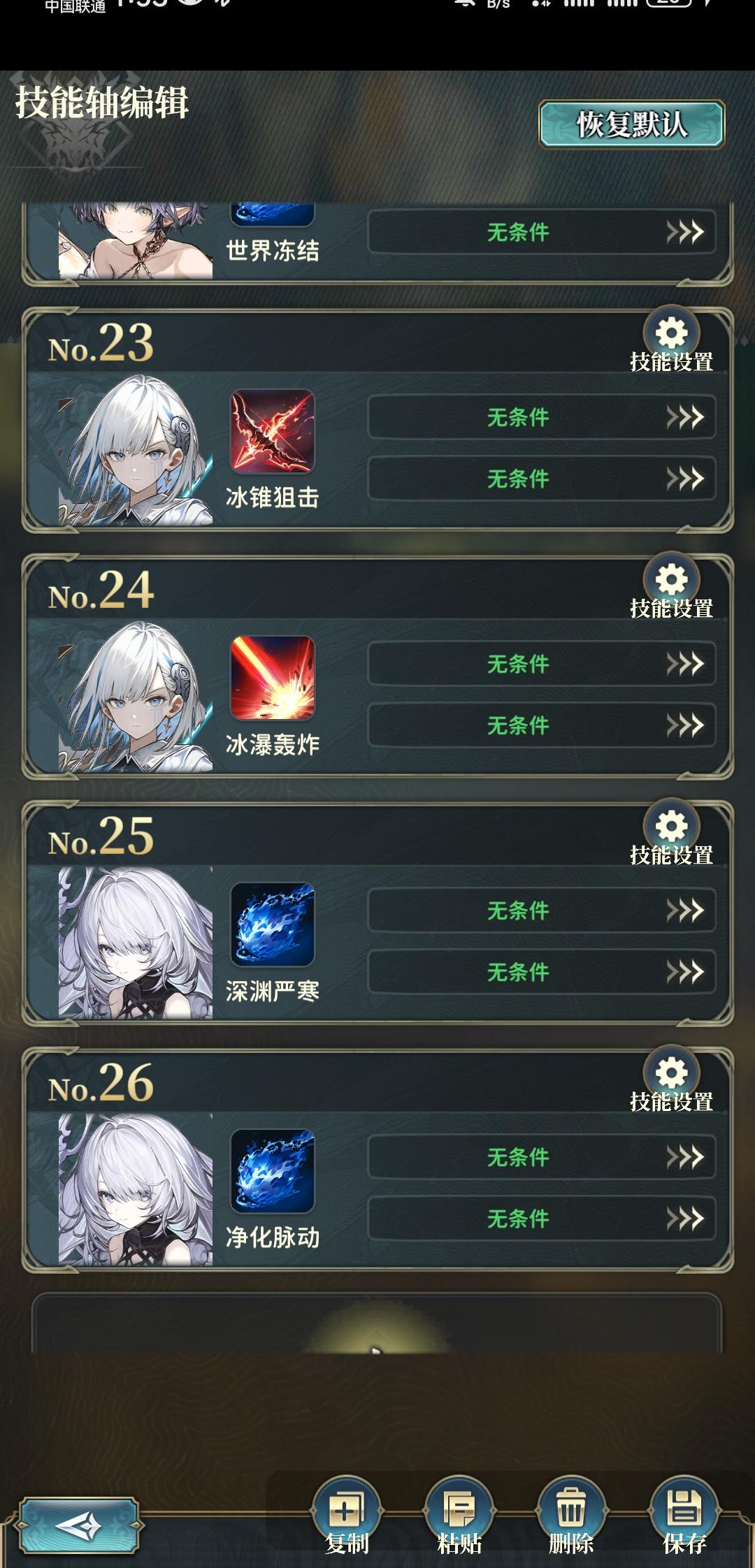Click the 复制 copy icon
This screenshot has width=755, height=1568.
(x=347, y=1508)
